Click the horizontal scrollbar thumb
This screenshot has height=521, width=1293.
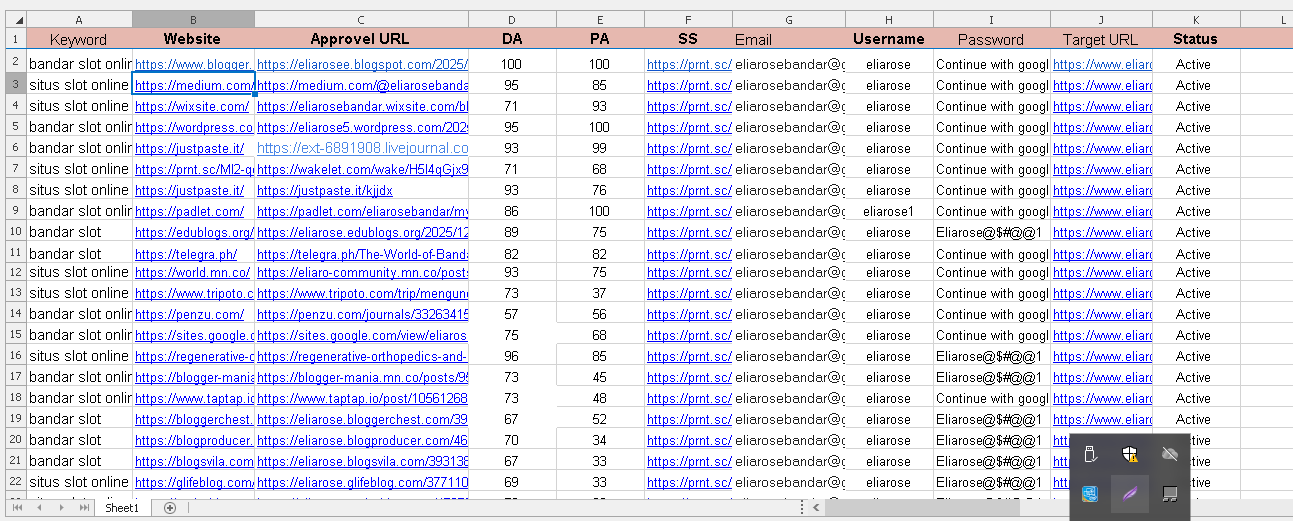tap(922, 508)
